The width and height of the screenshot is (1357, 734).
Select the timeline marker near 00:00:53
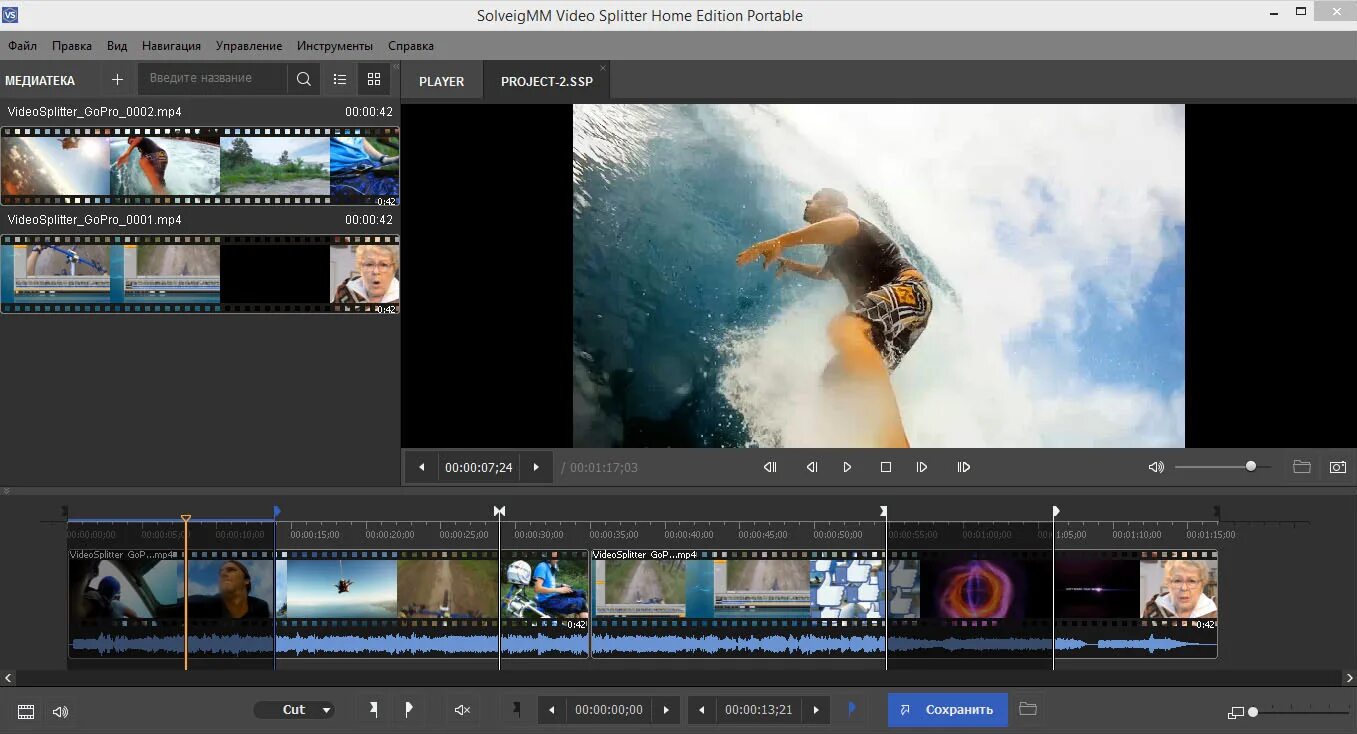[x=883, y=511]
